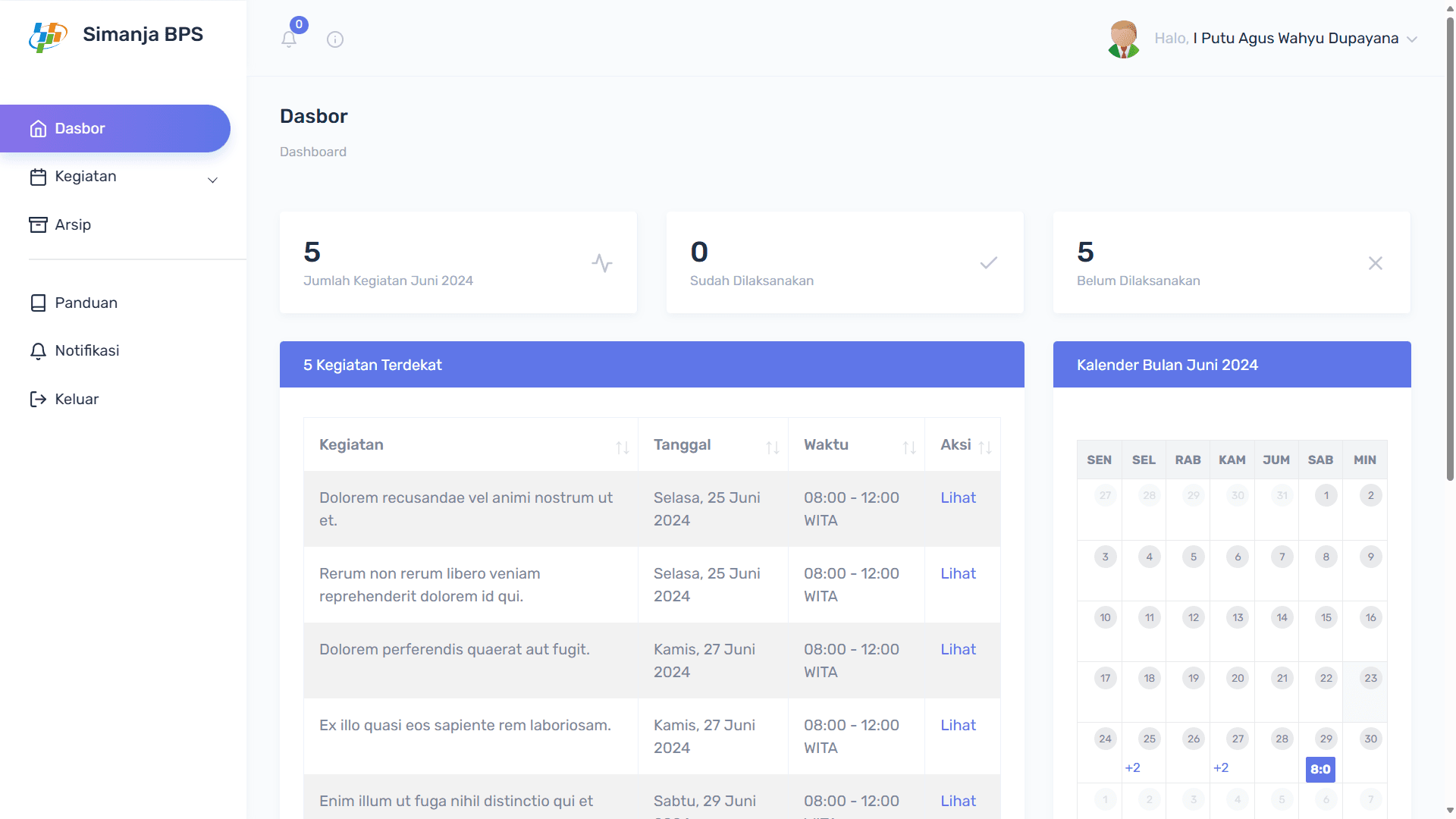Click the X icon on Belum Dilaksanakan card
1456x819 pixels.
(x=1375, y=263)
